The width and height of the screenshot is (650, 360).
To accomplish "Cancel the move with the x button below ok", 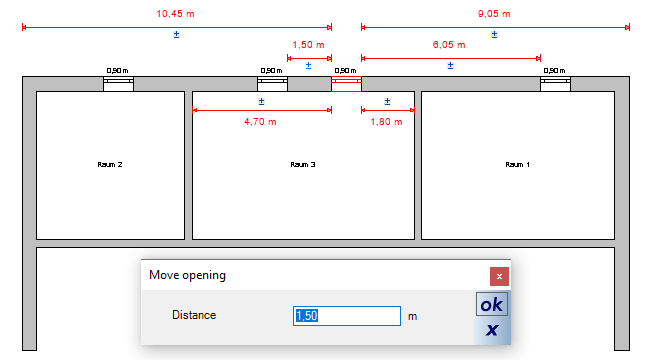I will coord(492,330).
